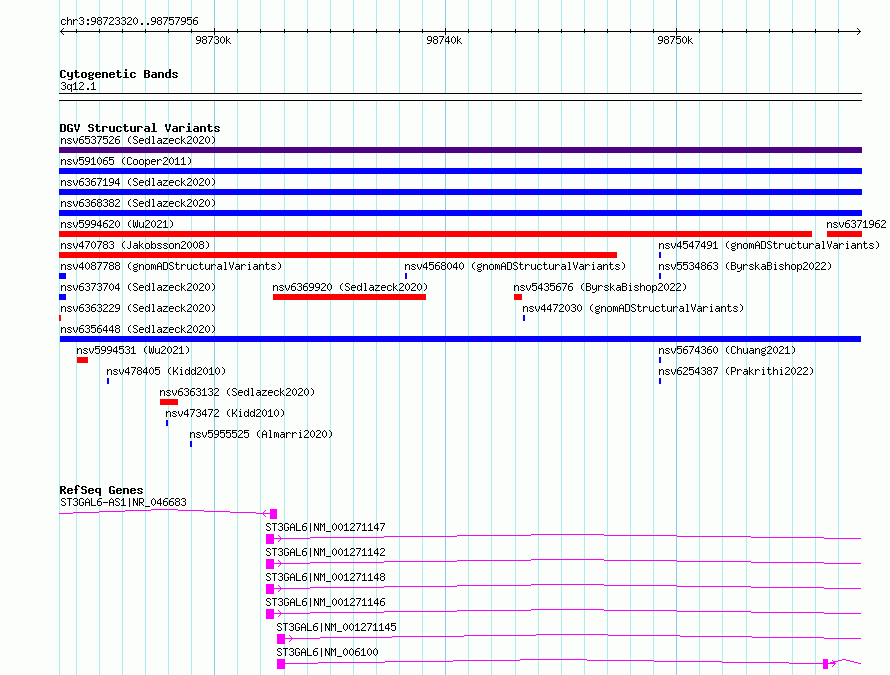This screenshot has width=890, height=675.
Task: Click the 98730k ruler tick label
Action: click(213, 40)
